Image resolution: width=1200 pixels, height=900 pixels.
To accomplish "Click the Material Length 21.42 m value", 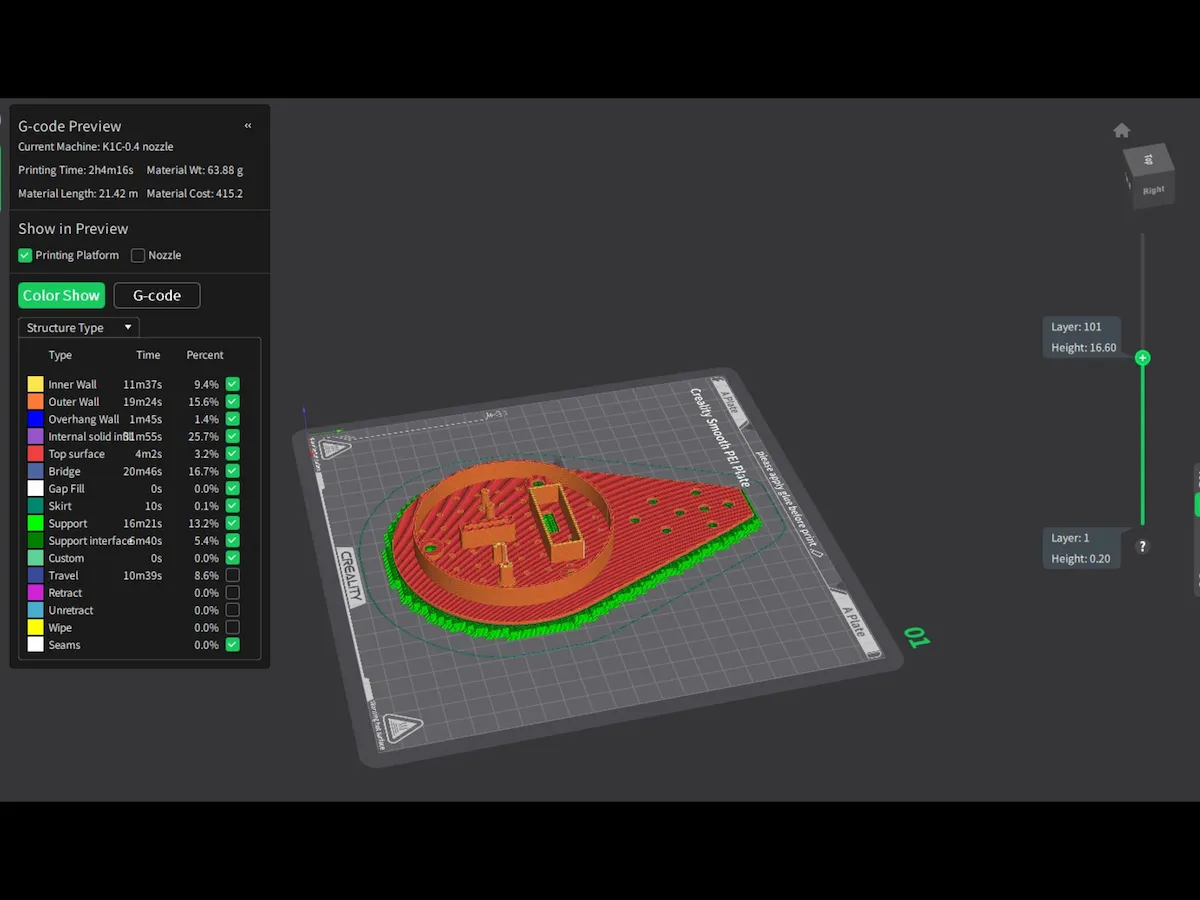I will (x=118, y=194).
